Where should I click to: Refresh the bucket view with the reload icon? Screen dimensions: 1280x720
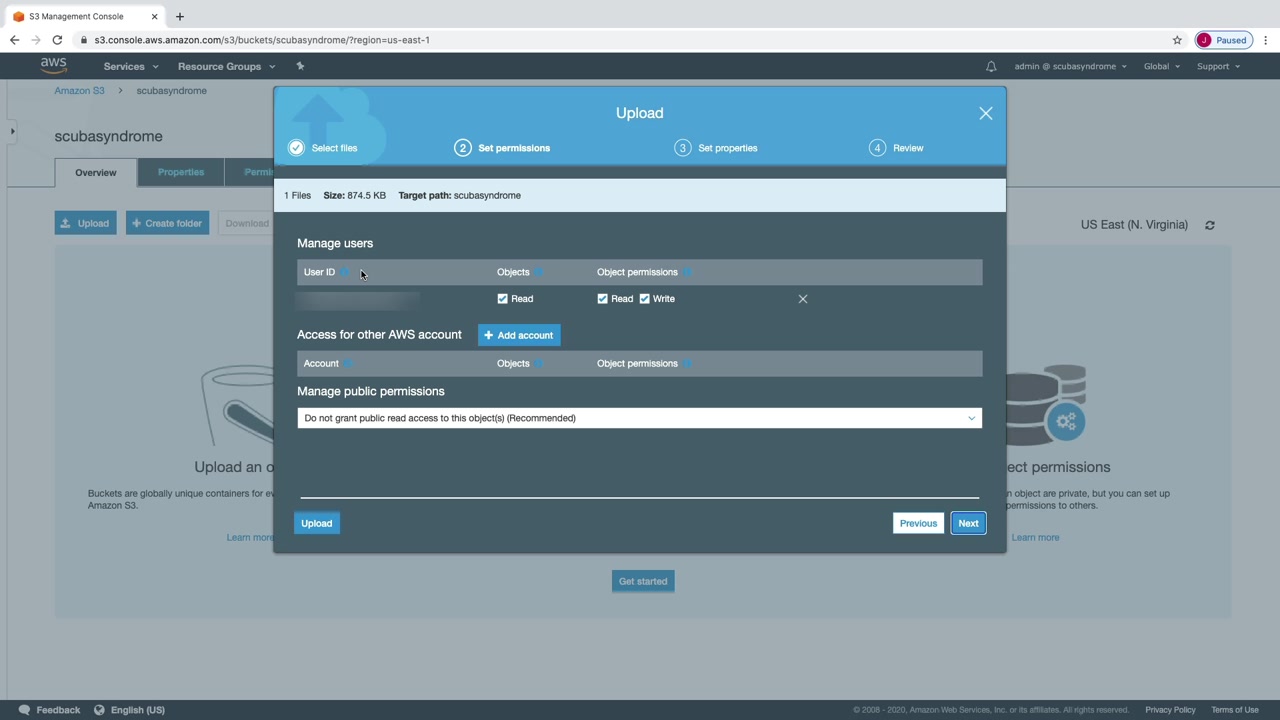point(1210,225)
